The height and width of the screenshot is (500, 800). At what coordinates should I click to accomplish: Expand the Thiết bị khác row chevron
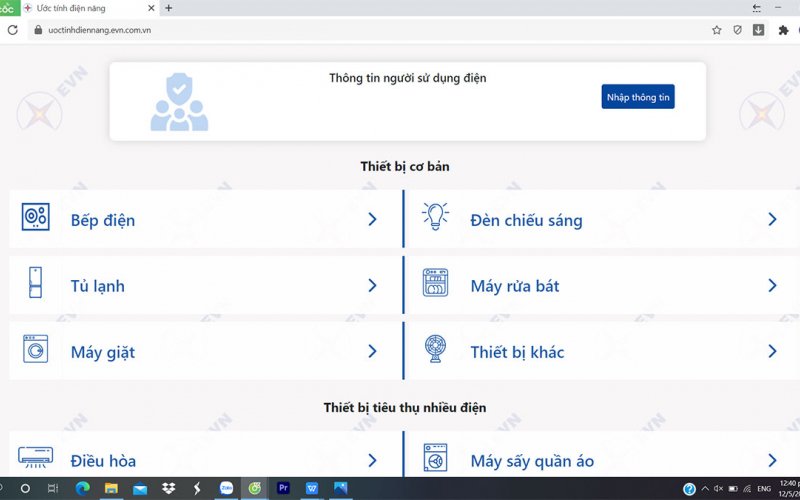[772, 351]
